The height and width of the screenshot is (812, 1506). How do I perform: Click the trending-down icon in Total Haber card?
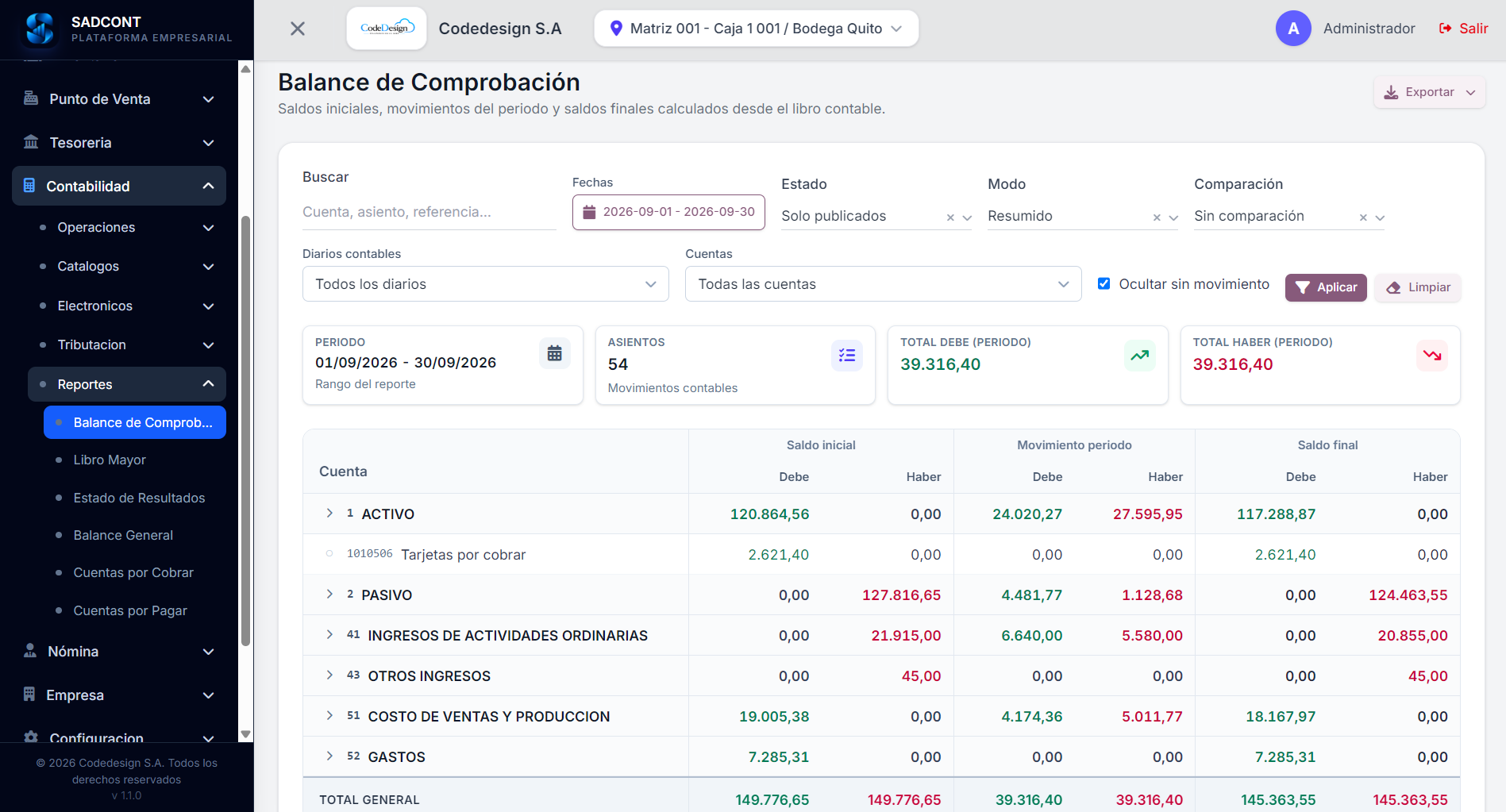1432,355
